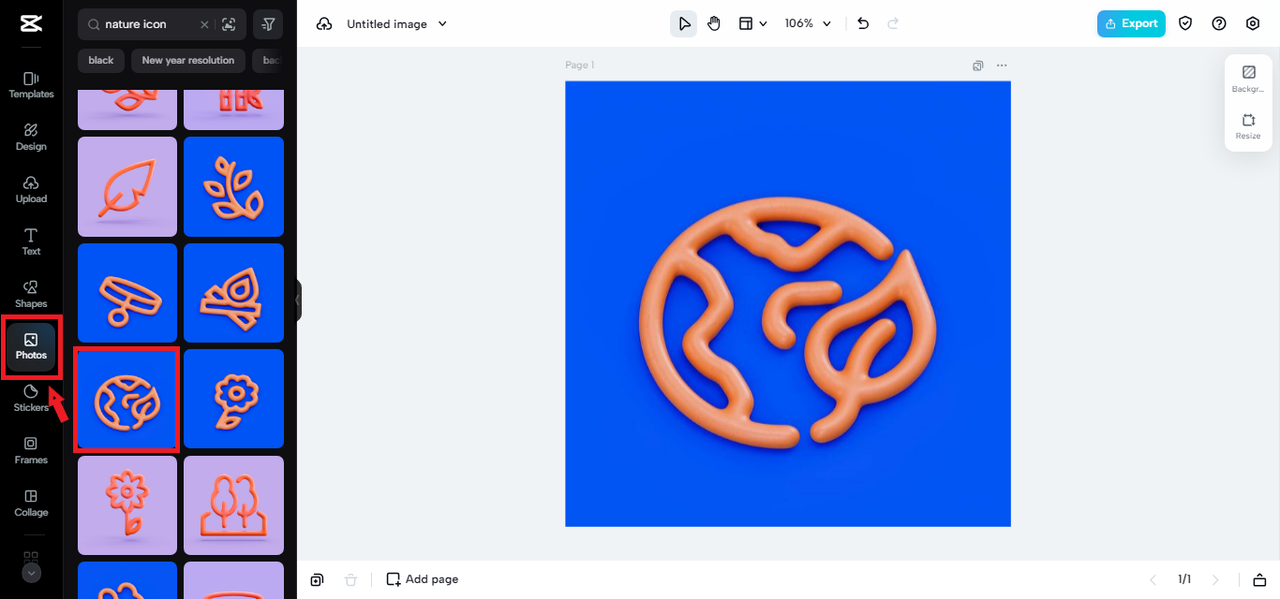Open the layout view dropdown
This screenshot has height=599, width=1280.
(x=752, y=24)
